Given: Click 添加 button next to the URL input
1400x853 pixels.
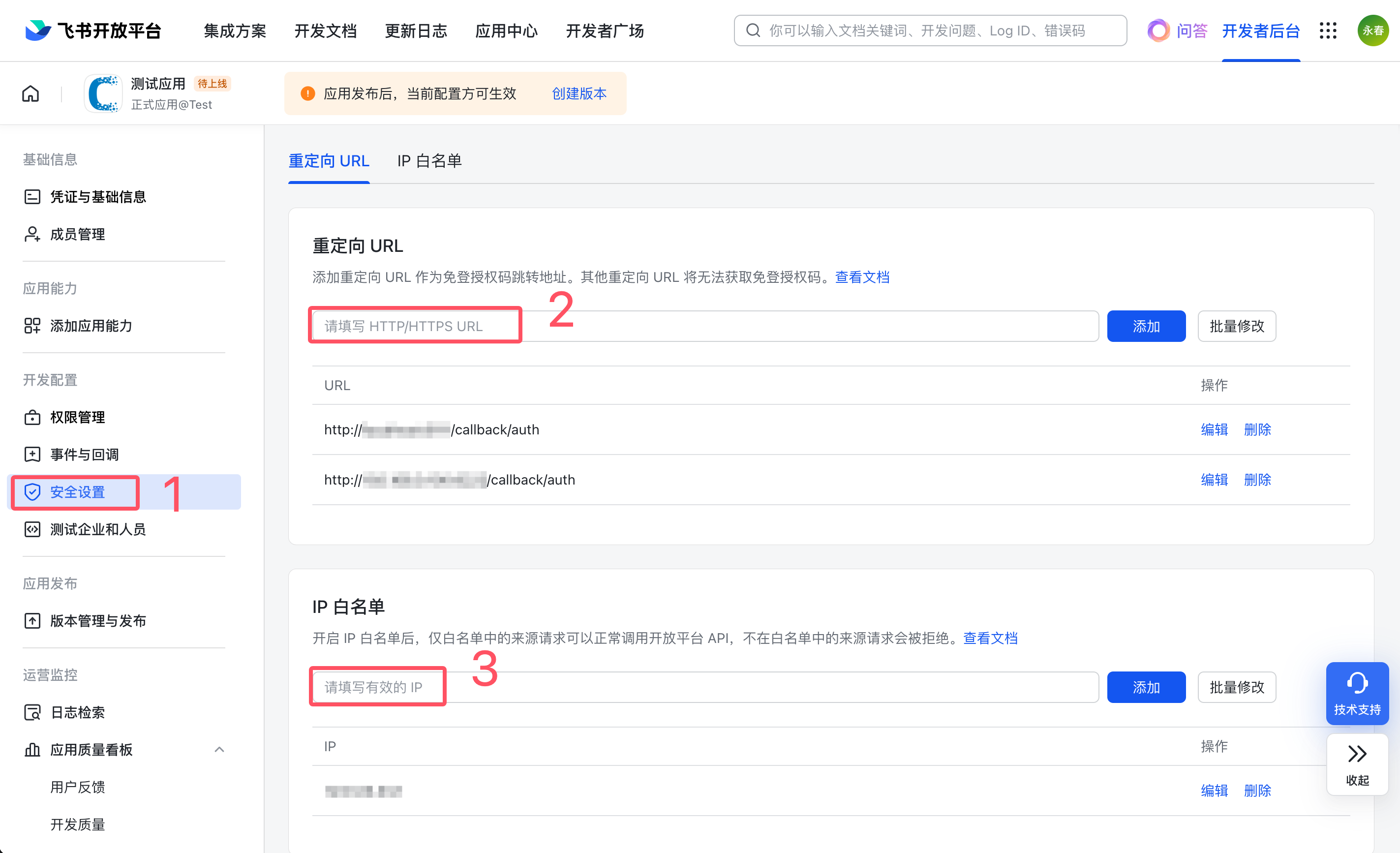Looking at the screenshot, I should click(1146, 326).
